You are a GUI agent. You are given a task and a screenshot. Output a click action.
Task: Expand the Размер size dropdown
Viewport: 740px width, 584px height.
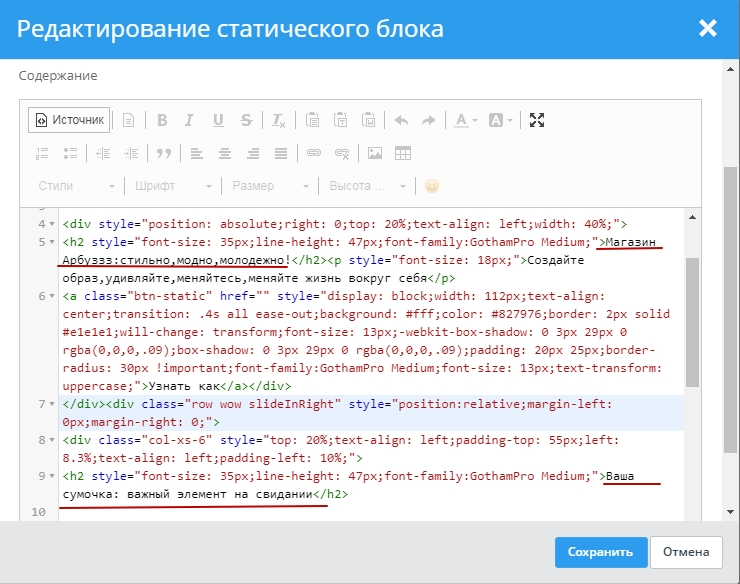[270, 186]
